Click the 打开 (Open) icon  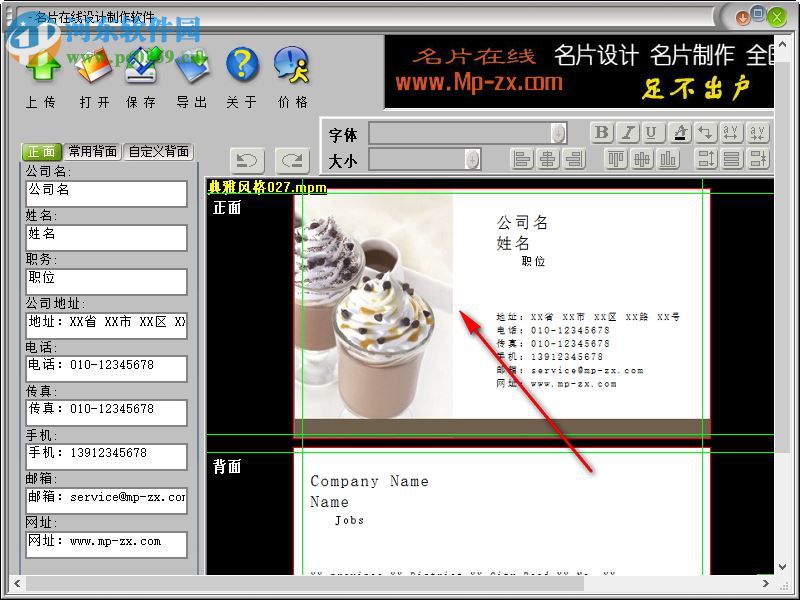pyautogui.click(x=92, y=68)
